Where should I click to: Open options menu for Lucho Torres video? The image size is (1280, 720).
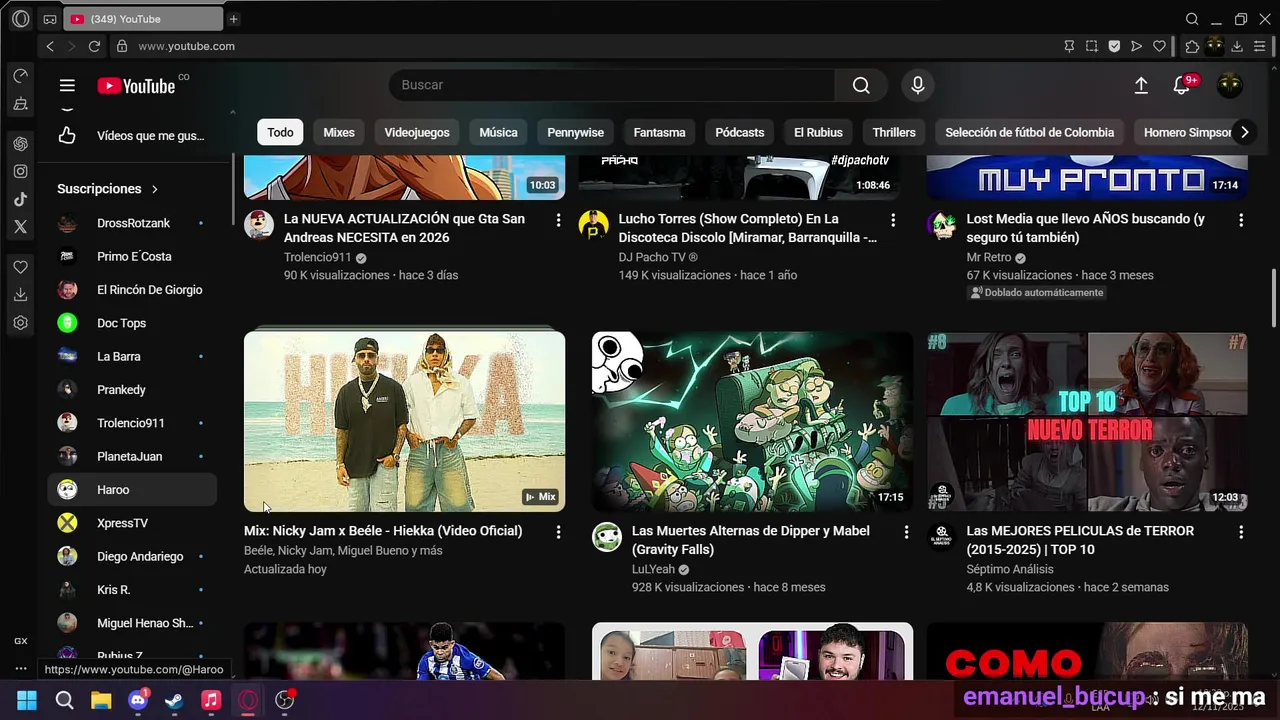893,220
